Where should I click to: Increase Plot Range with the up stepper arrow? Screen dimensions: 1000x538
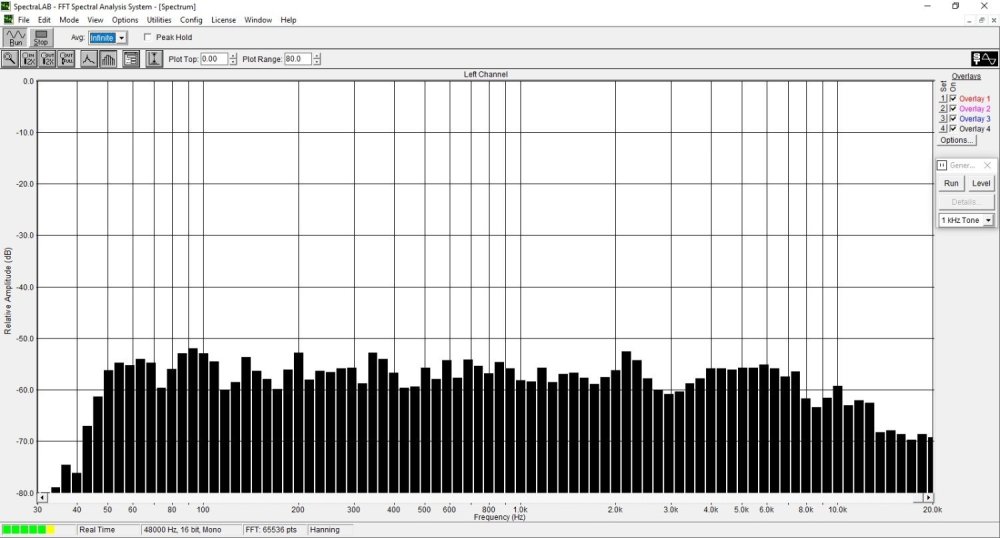[x=317, y=56]
